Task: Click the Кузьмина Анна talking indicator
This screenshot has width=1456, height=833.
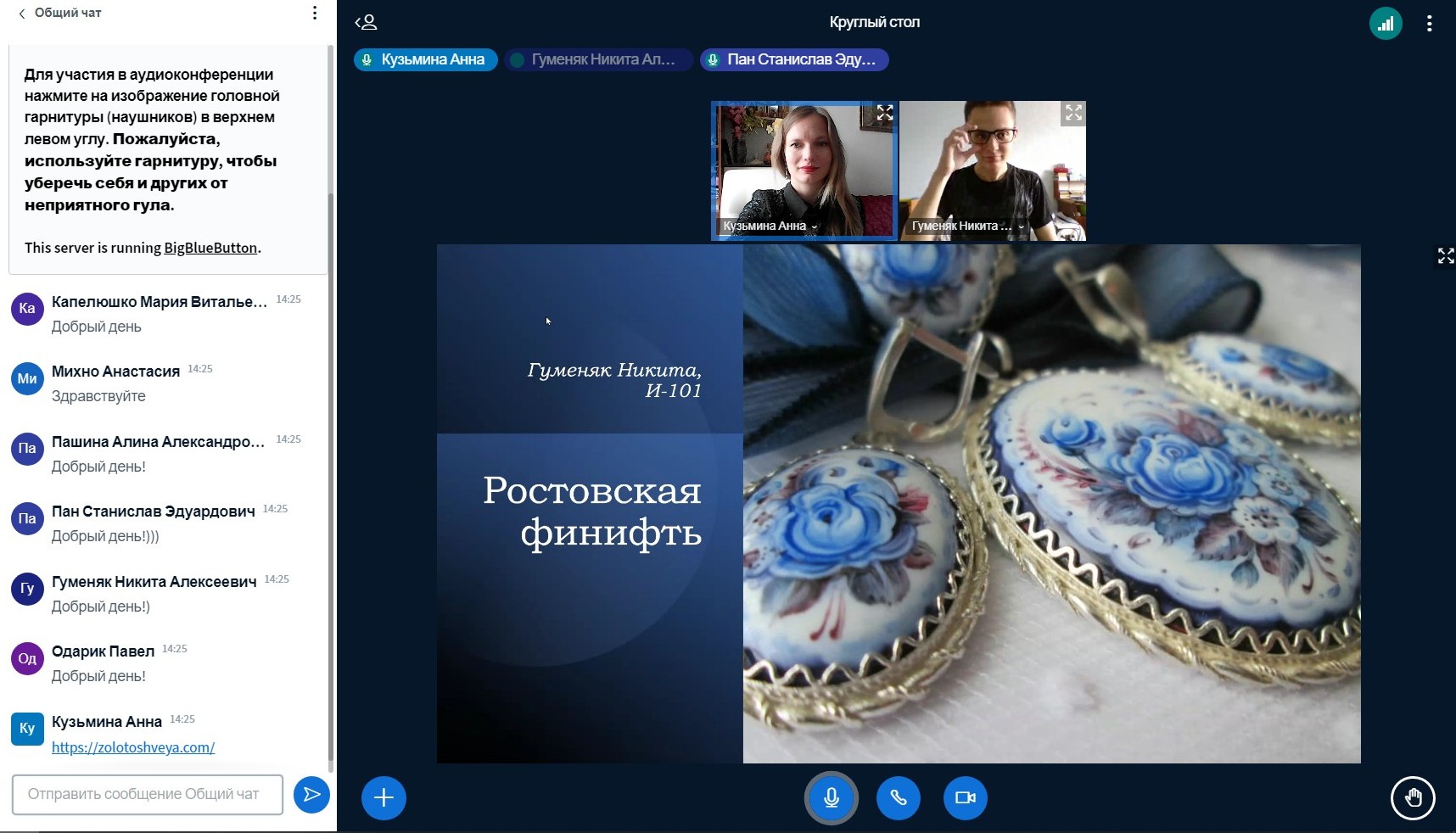Action: point(426,60)
